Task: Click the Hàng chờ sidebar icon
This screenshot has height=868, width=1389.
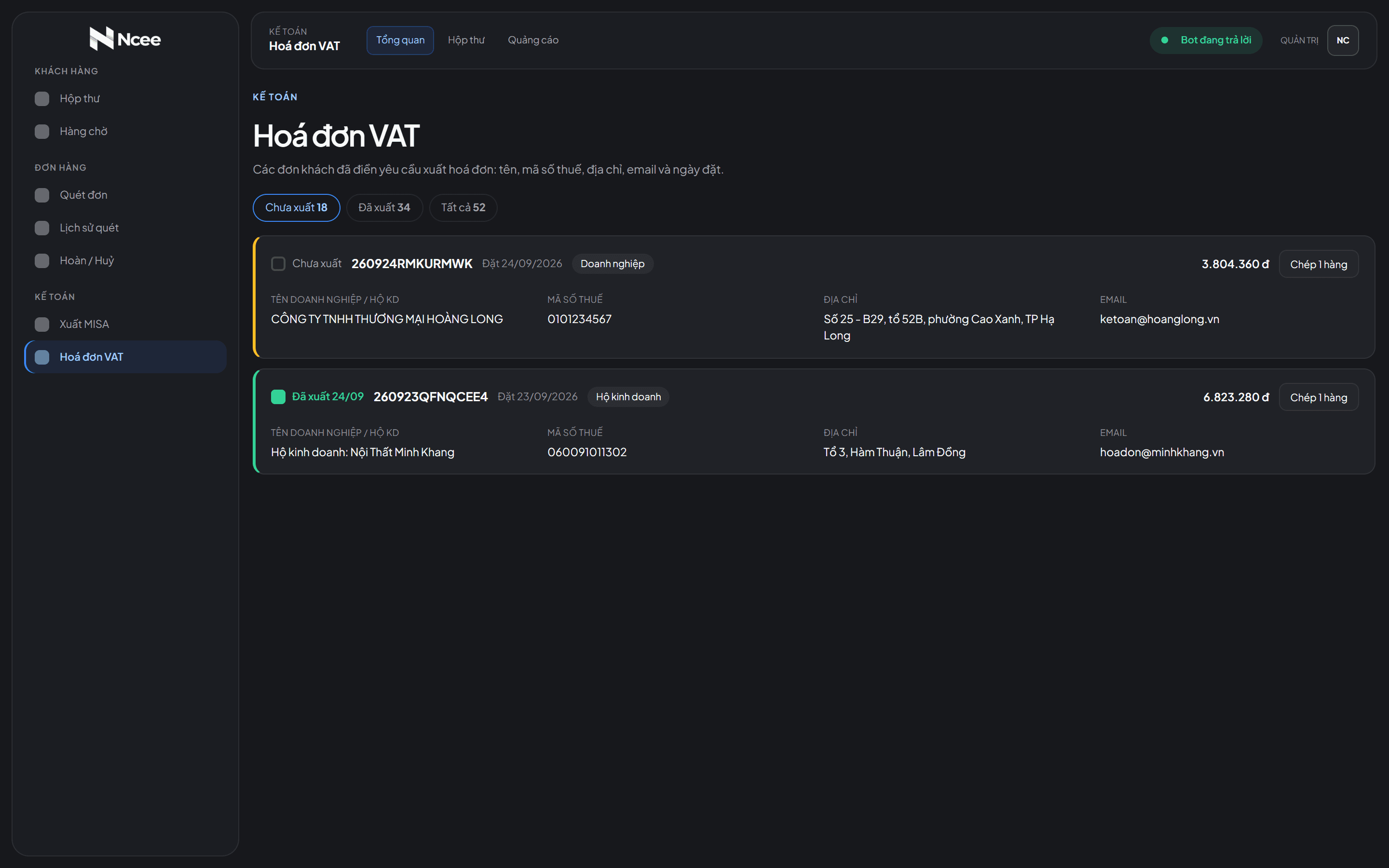Action: (42, 132)
